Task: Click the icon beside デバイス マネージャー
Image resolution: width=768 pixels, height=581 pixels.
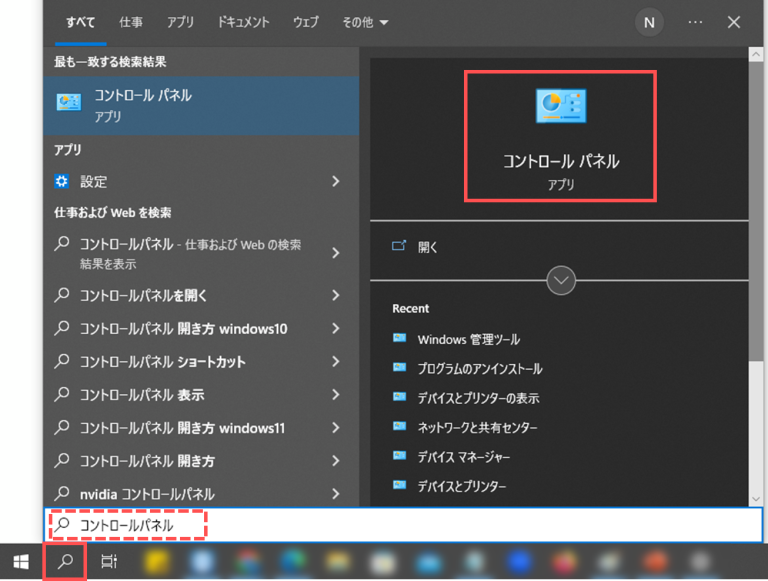Action: (x=400, y=456)
